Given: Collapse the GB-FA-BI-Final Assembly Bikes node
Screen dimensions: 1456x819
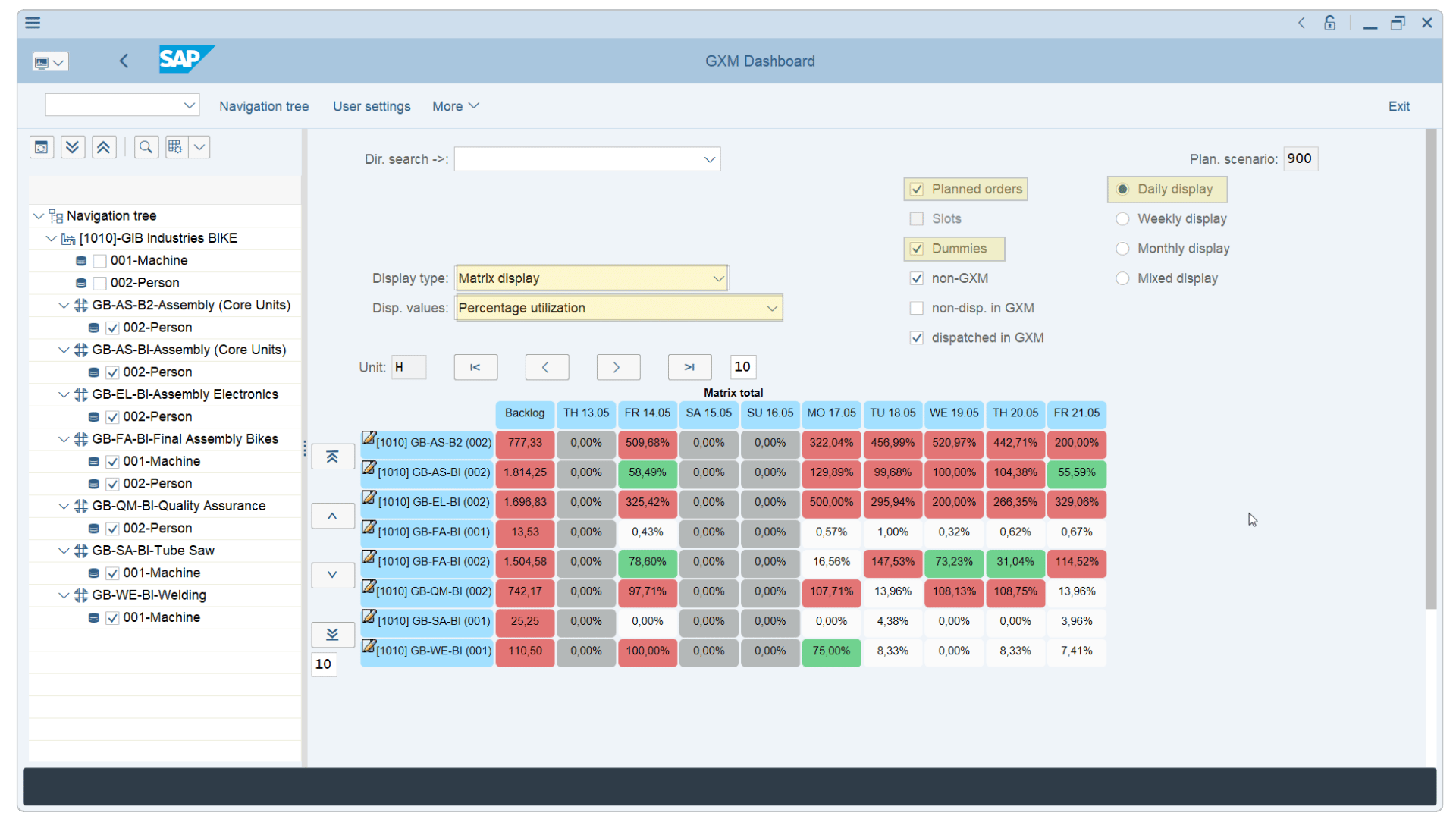Looking at the screenshot, I should pyautogui.click(x=64, y=438).
